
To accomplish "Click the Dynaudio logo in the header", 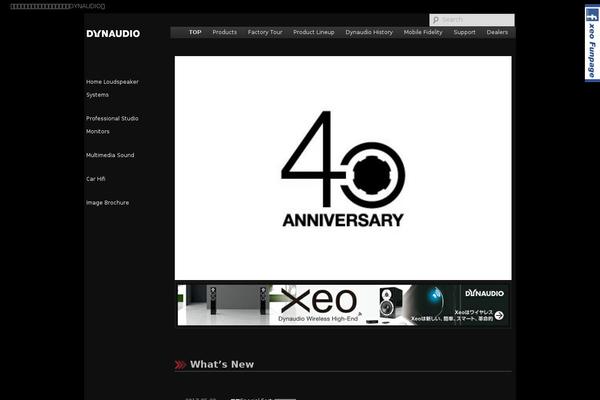I will (113, 34).
